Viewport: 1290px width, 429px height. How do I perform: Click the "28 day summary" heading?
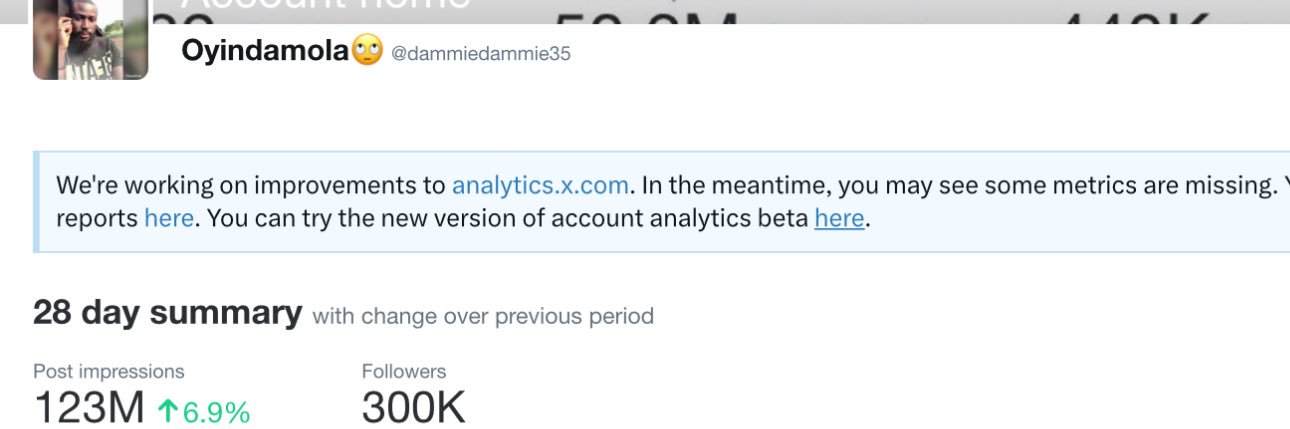(167, 313)
